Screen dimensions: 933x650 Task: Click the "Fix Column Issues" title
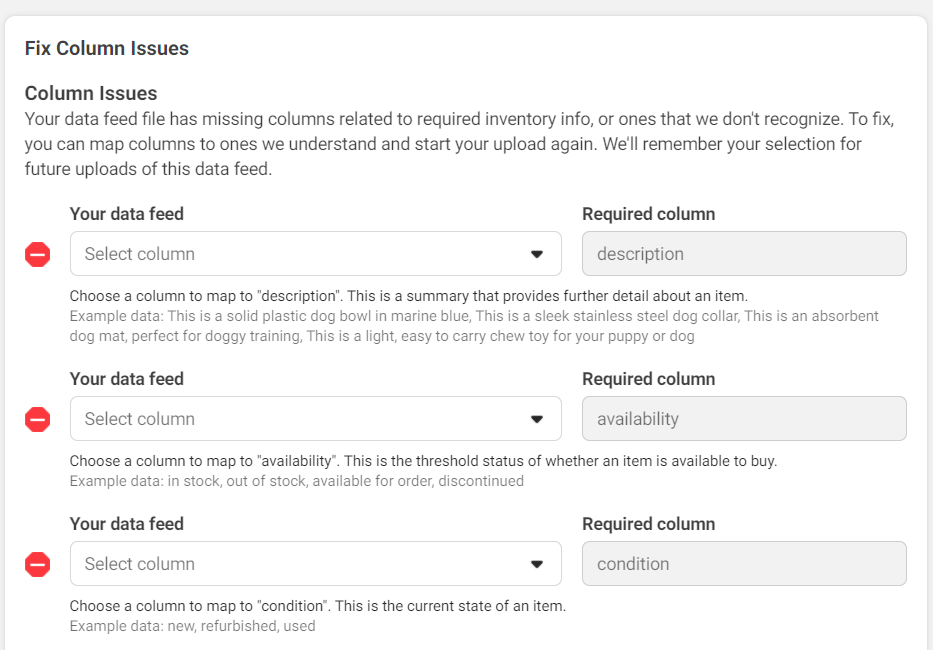coord(107,48)
